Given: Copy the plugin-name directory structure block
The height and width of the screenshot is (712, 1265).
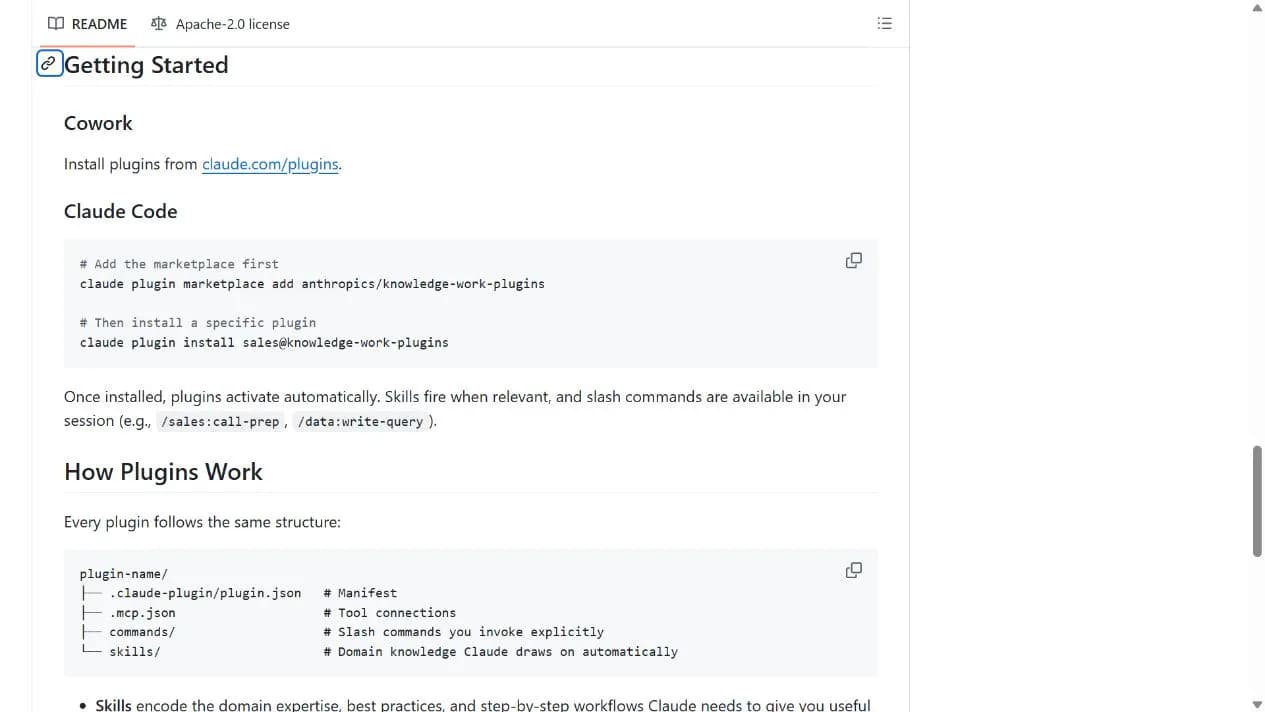Looking at the screenshot, I should pyautogui.click(x=854, y=570).
